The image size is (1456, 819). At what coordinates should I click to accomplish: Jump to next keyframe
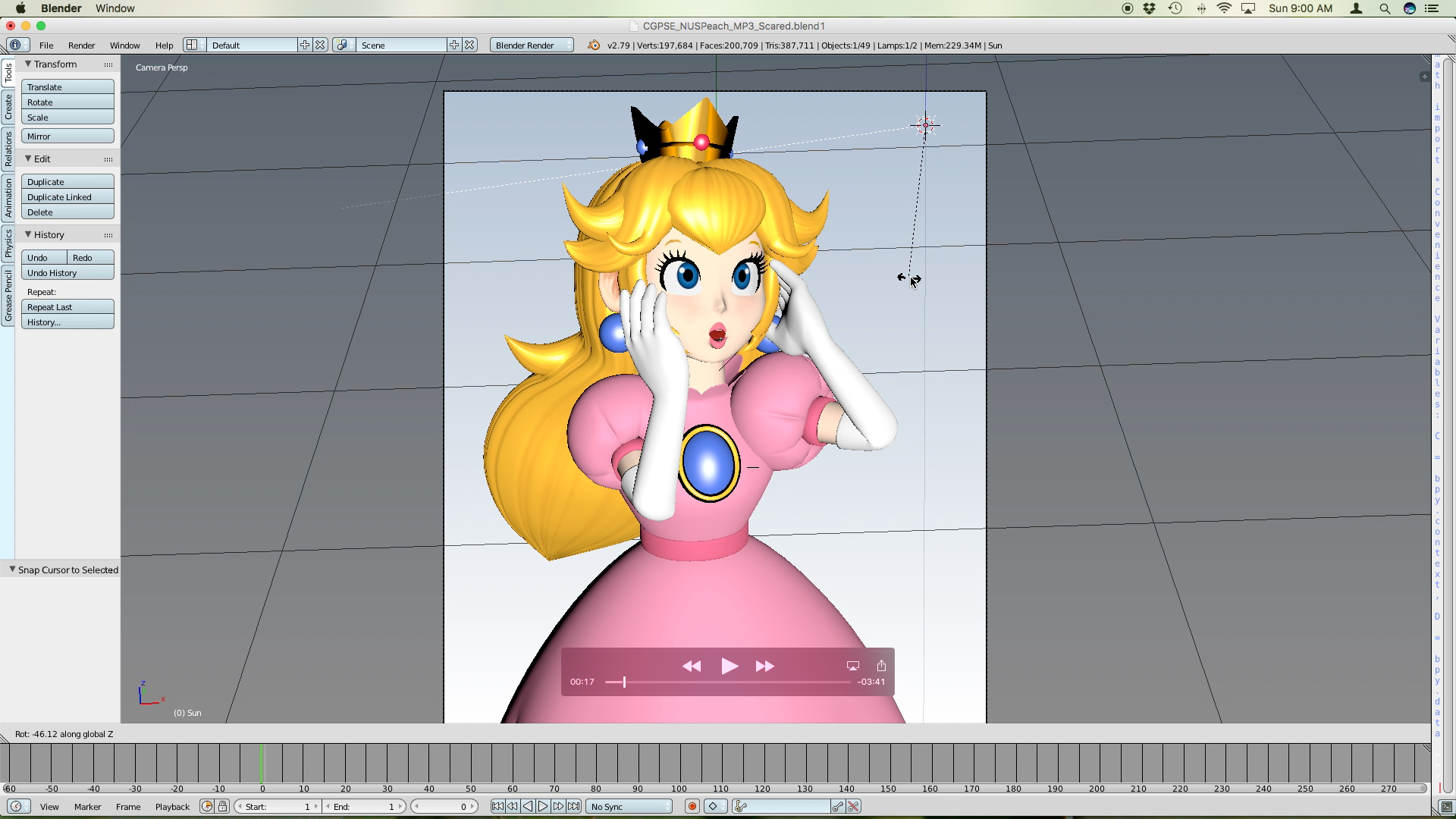click(x=559, y=806)
